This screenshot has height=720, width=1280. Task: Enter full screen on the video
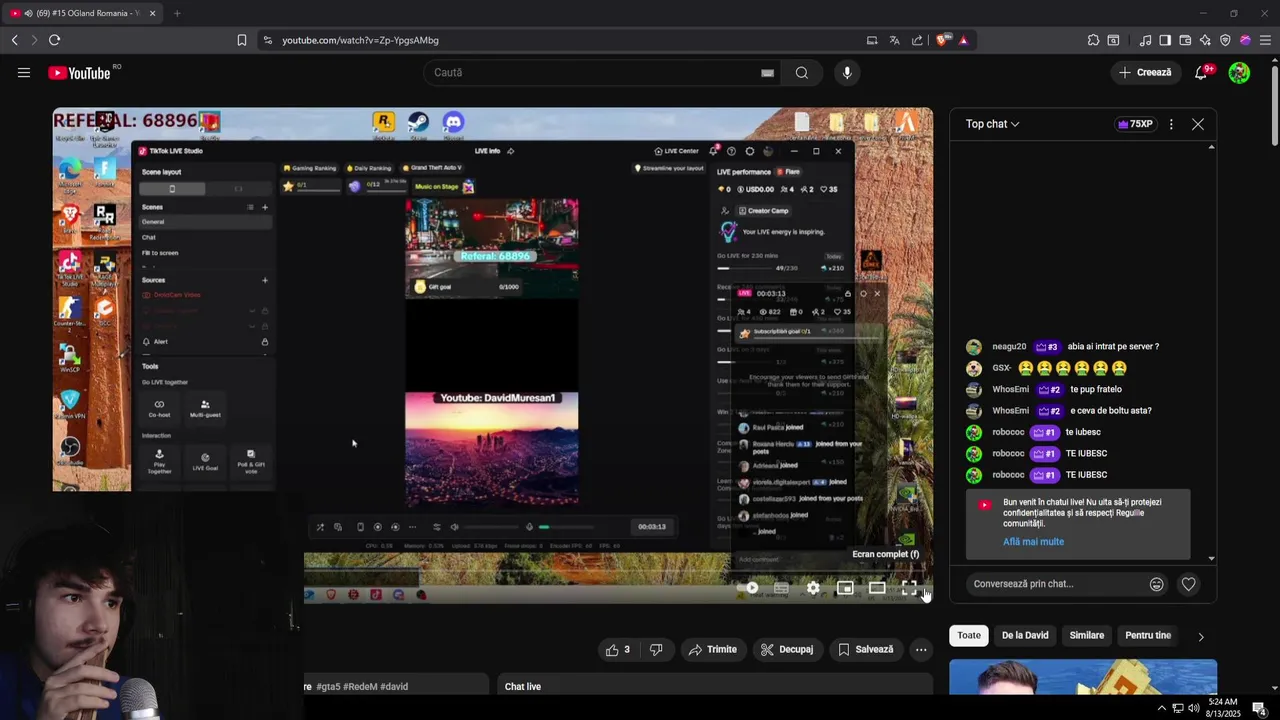(x=909, y=588)
